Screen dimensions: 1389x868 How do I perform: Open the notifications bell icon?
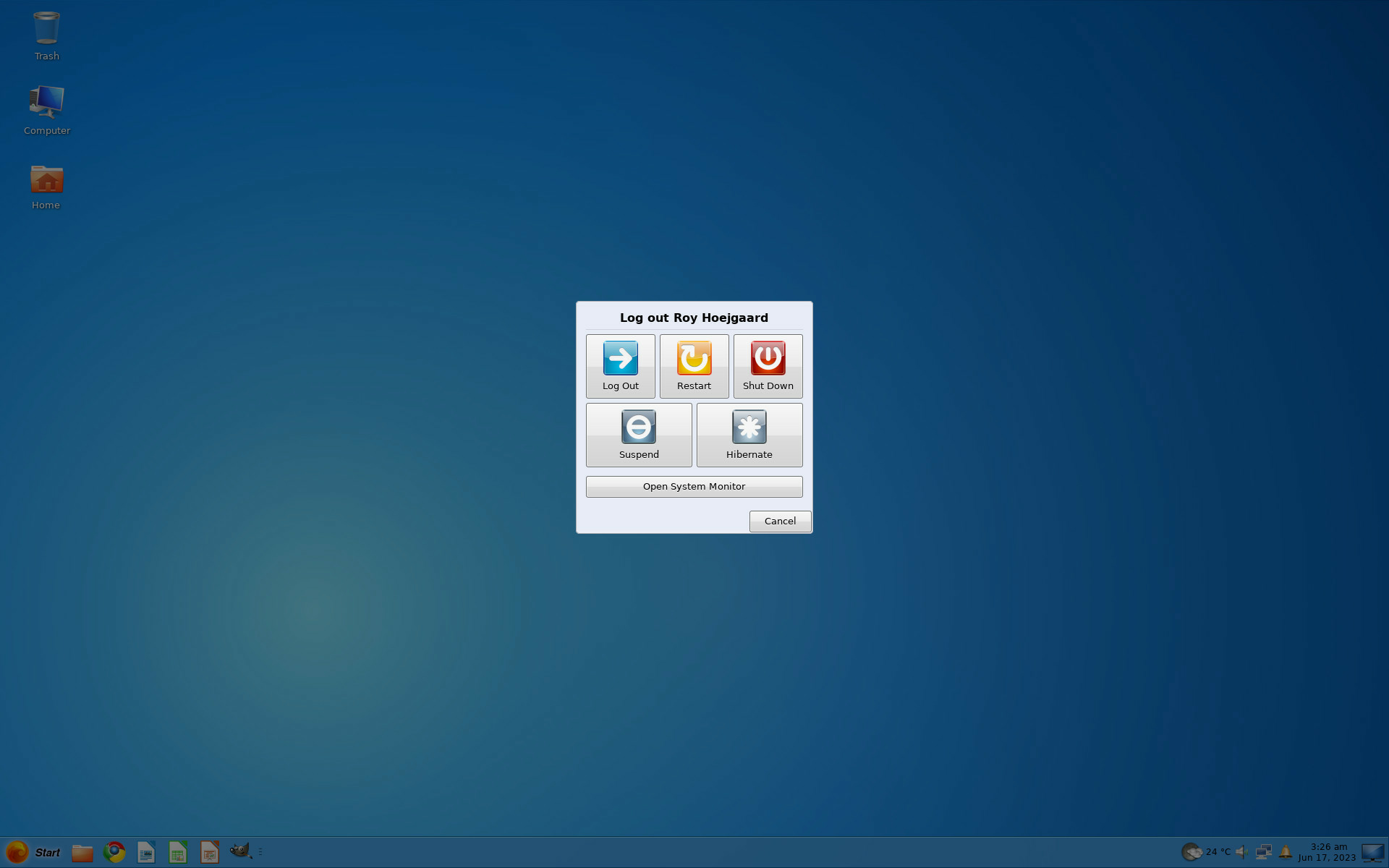click(x=1286, y=852)
